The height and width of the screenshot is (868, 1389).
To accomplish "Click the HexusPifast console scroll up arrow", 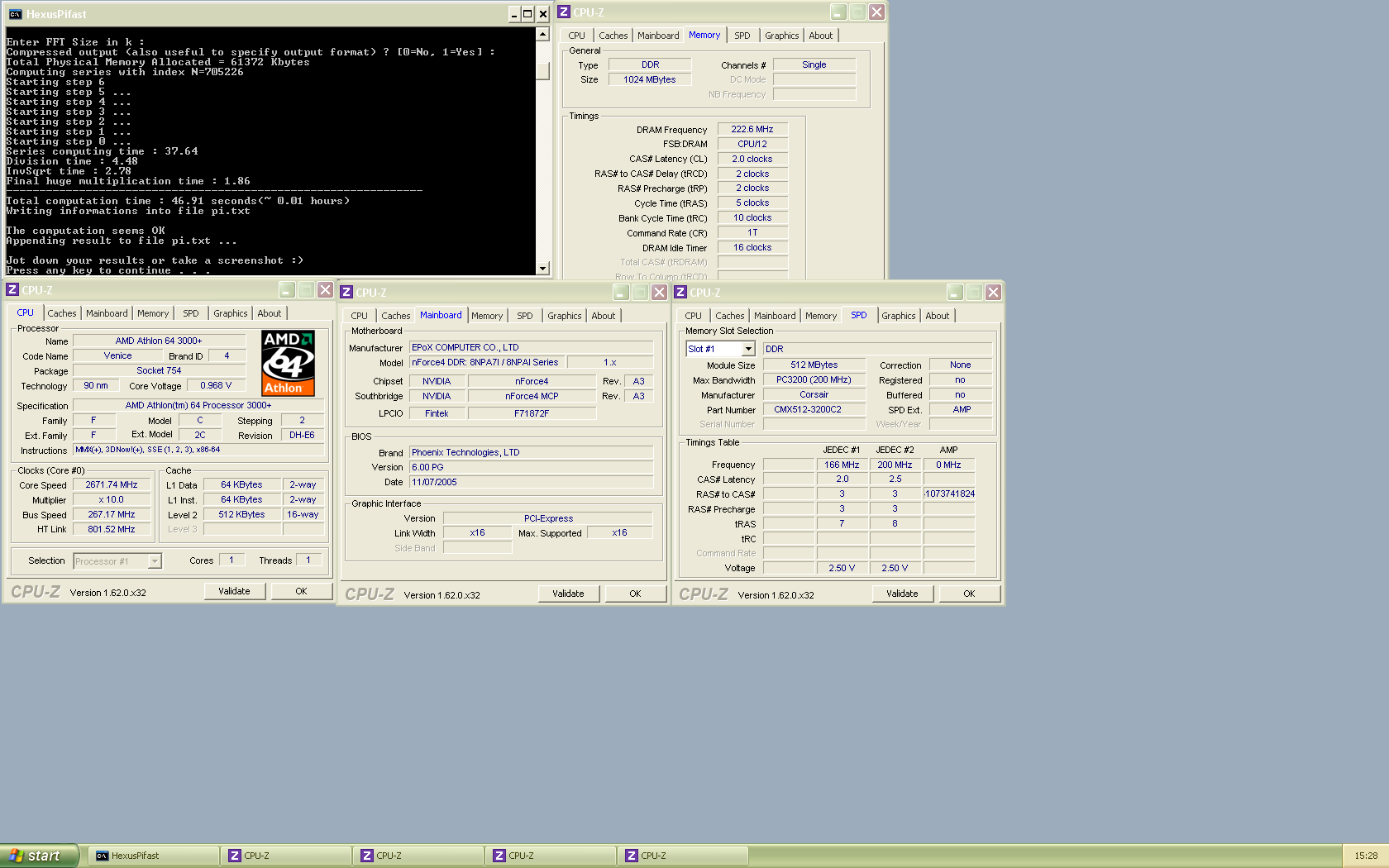I will [543, 34].
